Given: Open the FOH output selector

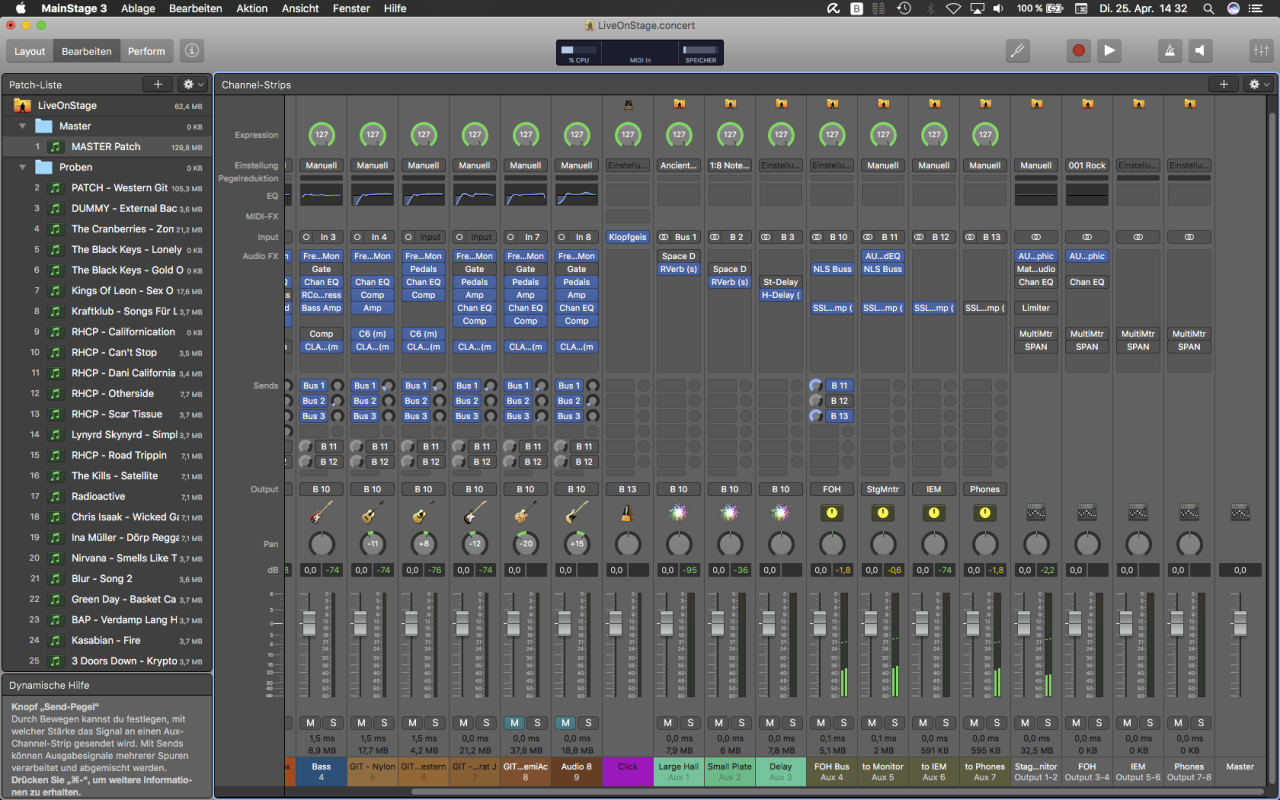Looking at the screenshot, I should tap(831, 489).
